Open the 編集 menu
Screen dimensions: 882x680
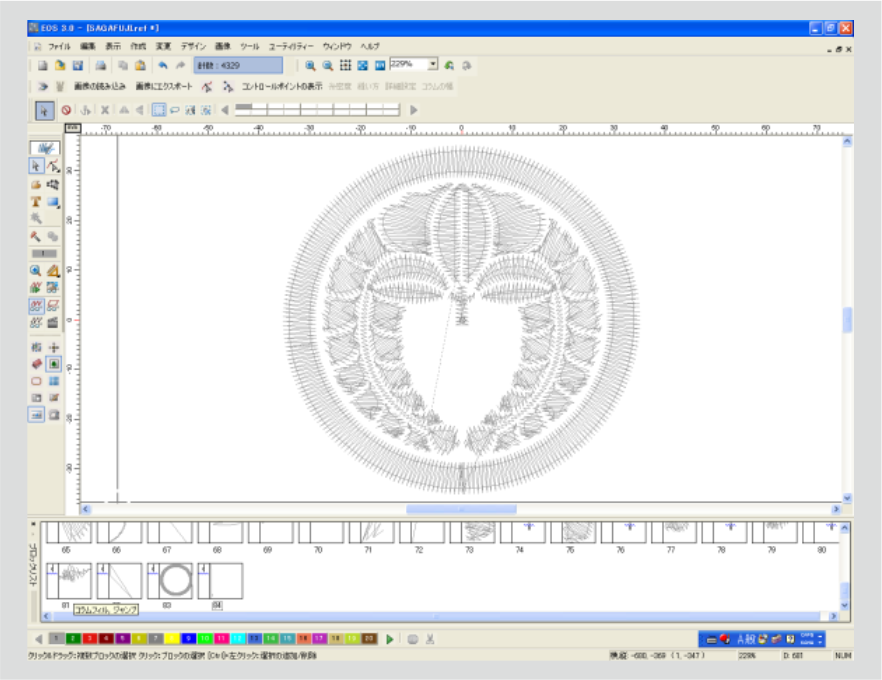tap(88, 46)
